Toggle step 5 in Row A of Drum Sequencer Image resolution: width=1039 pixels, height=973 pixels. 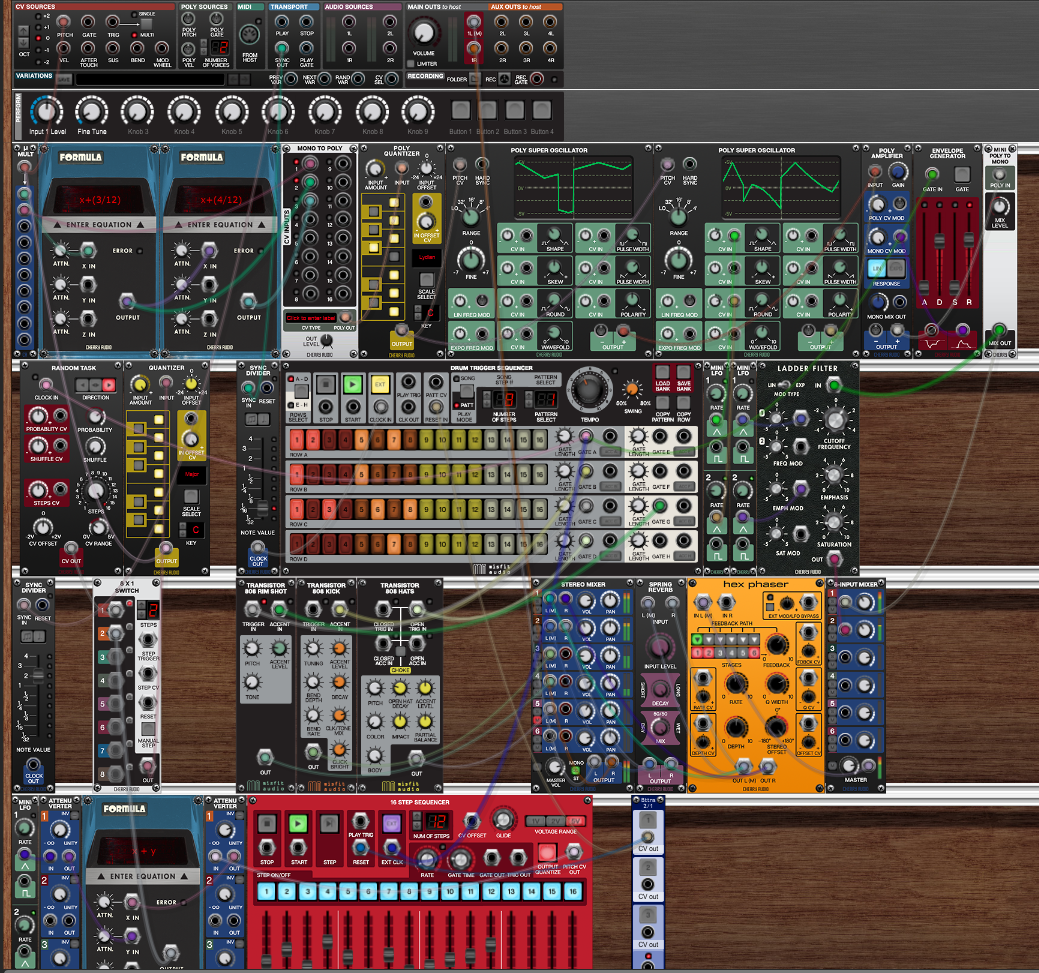(361, 438)
